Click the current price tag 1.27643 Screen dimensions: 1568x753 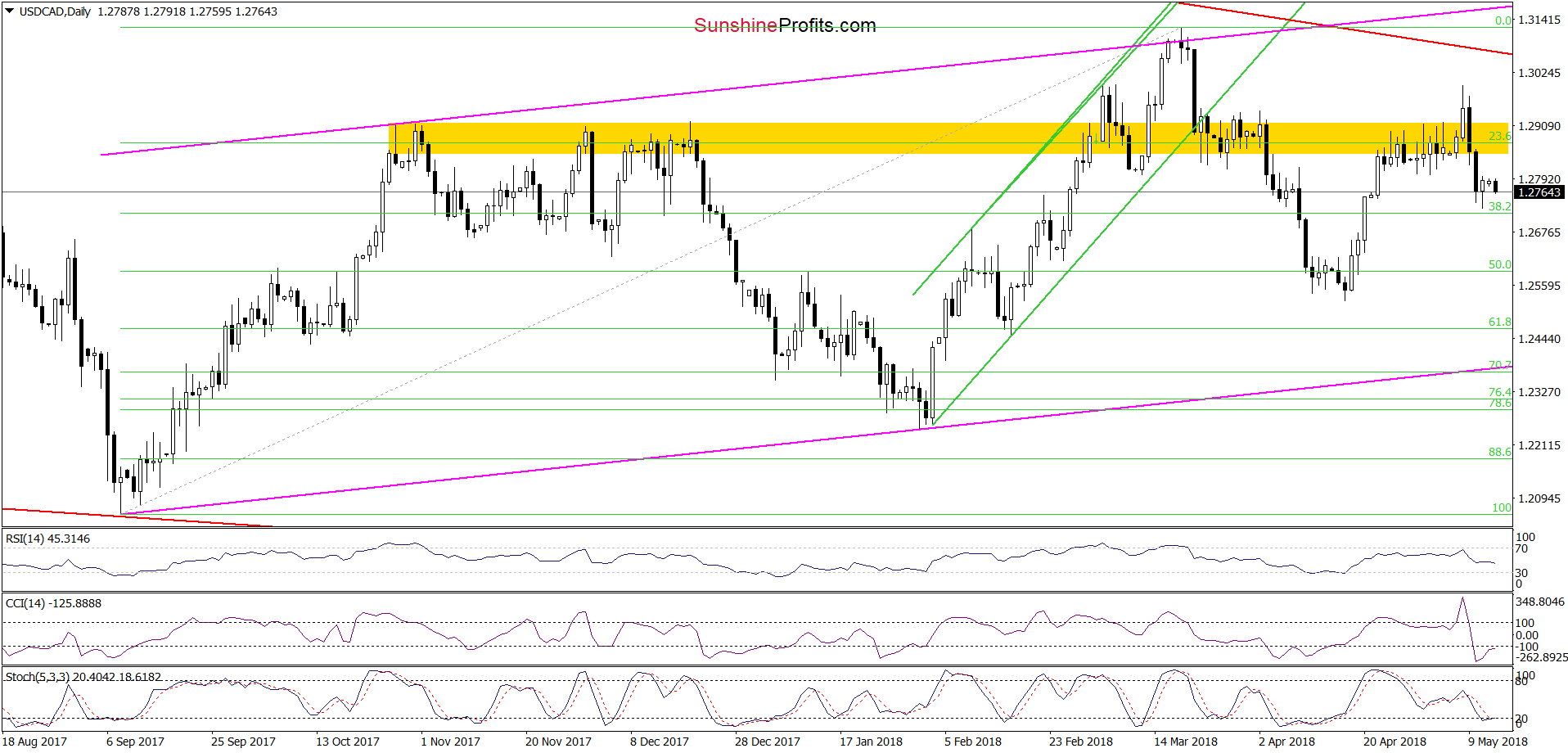click(1539, 192)
